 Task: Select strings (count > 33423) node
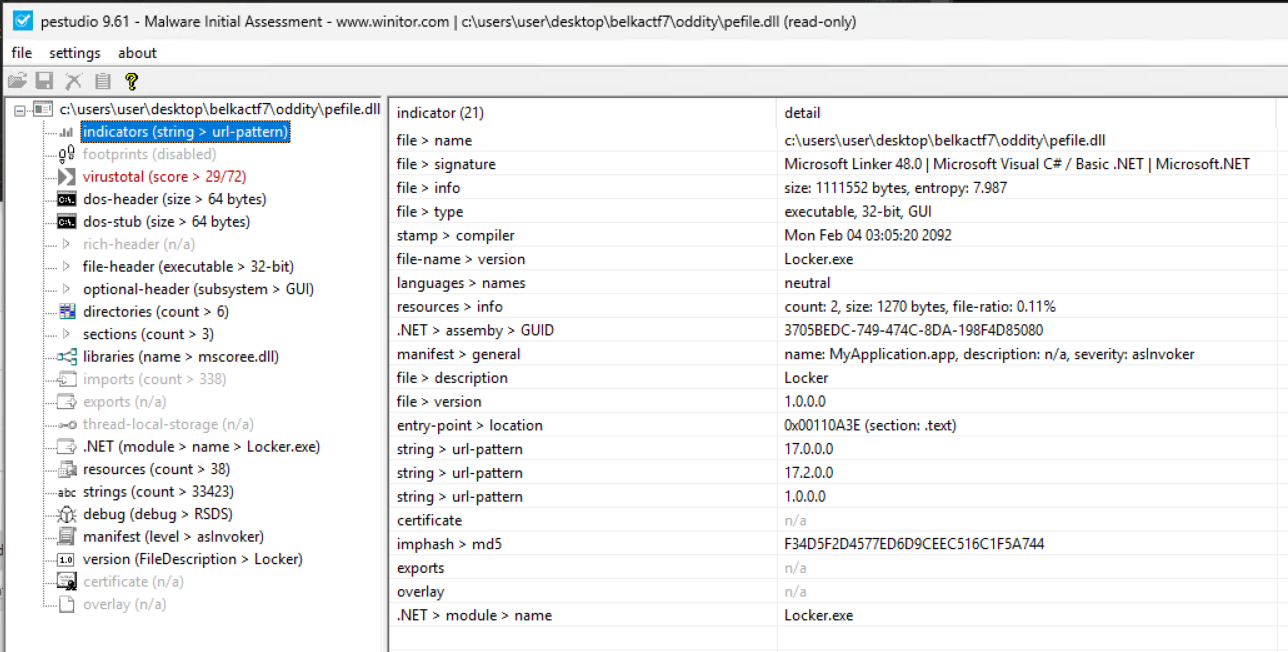(x=158, y=492)
